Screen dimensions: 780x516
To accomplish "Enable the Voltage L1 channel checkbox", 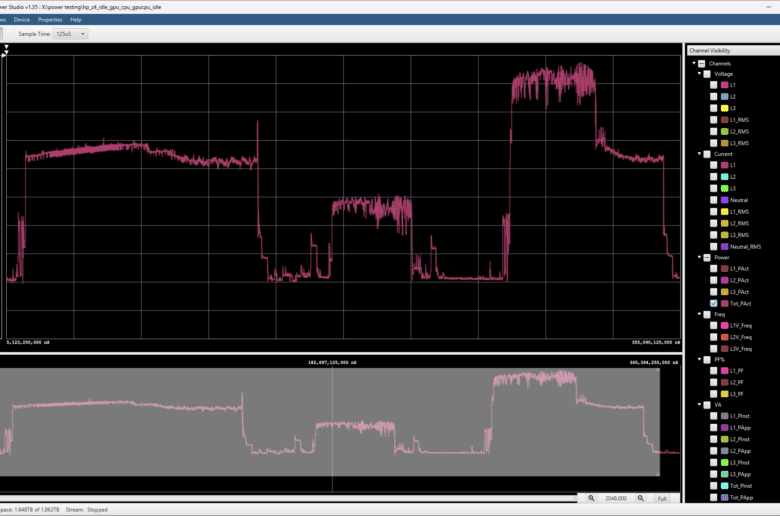I will (x=714, y=85).
